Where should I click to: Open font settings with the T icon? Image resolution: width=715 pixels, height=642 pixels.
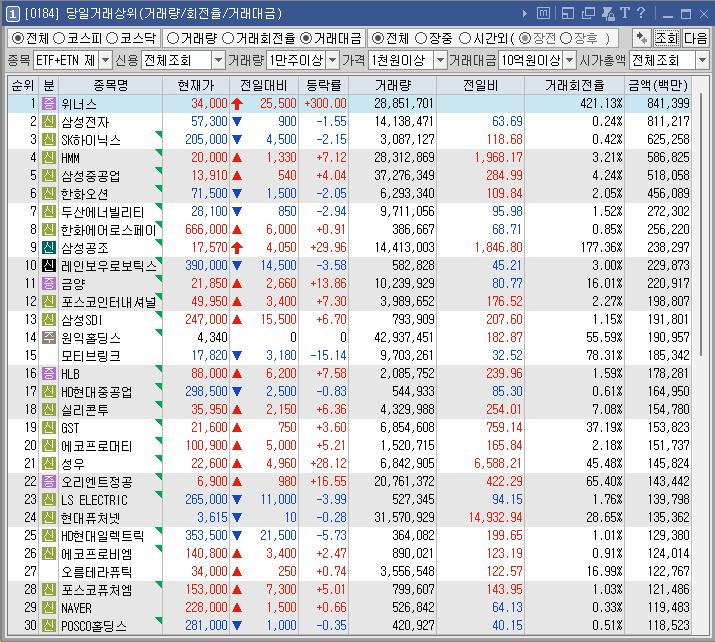pyautogui.click(x=625, y=13)
